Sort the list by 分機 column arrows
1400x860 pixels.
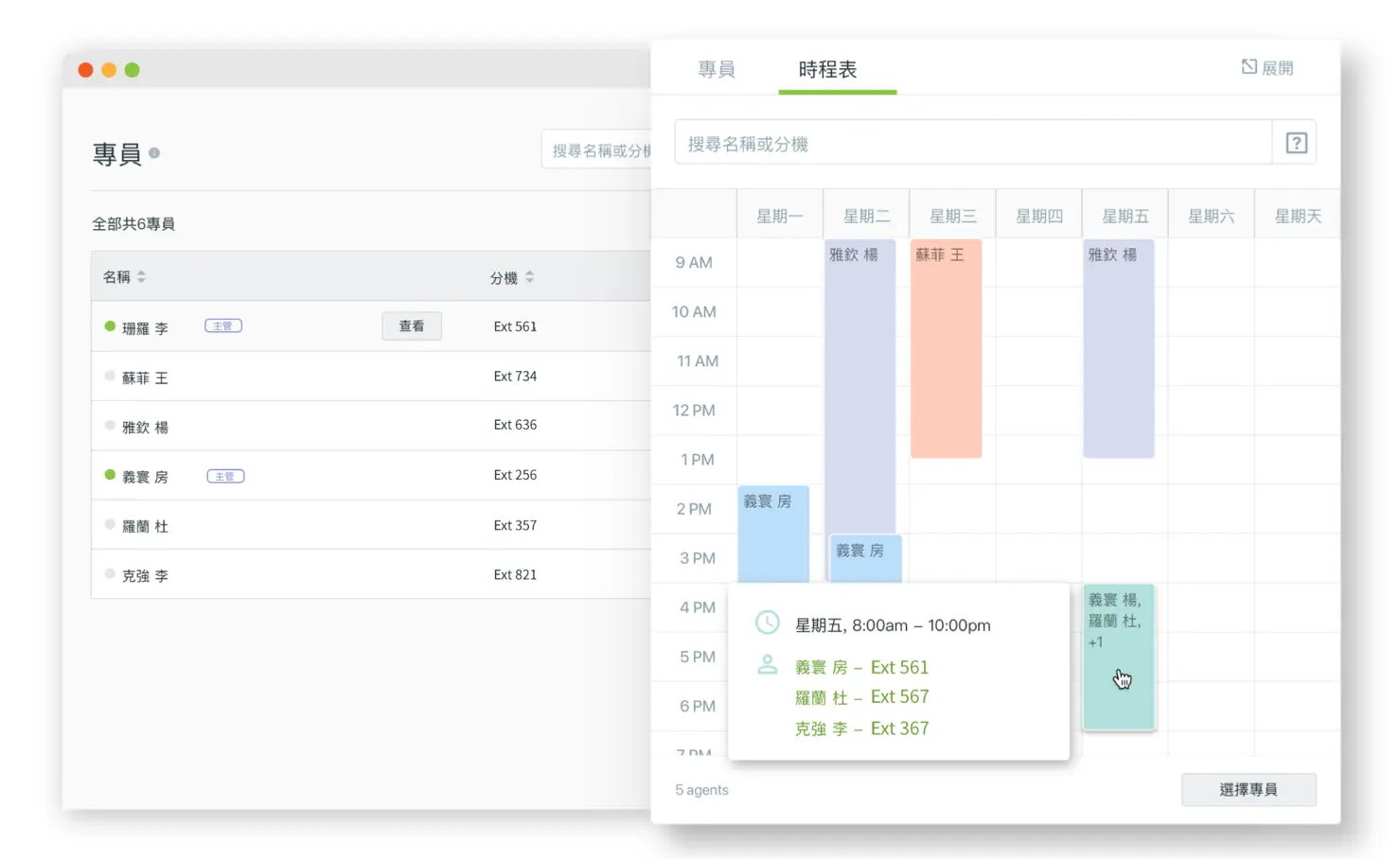[x=529, y=277]
